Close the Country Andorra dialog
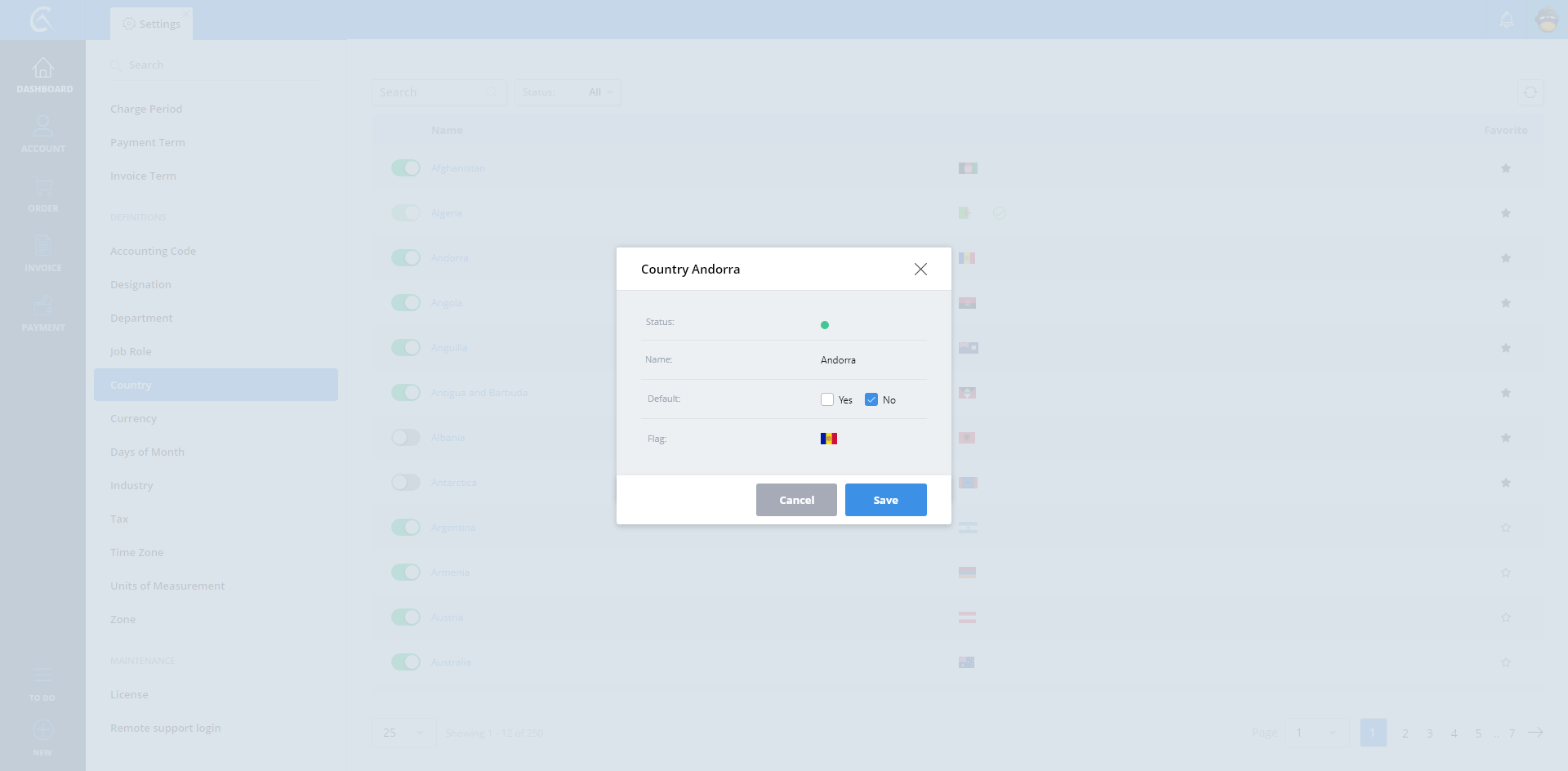Image resolution: width=1568 pixels, height=771 pixels. point(920,269)
